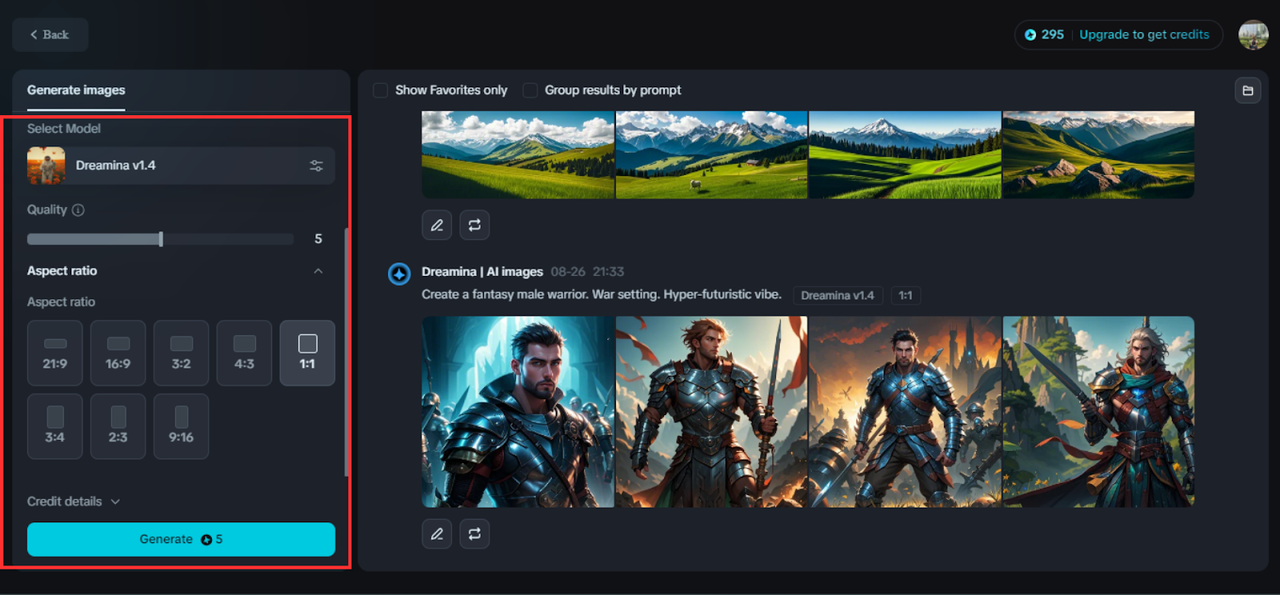Screen dimensions: 1280x595
Task: Open the folder icon at top right
Action: (x=1248, y=91)
